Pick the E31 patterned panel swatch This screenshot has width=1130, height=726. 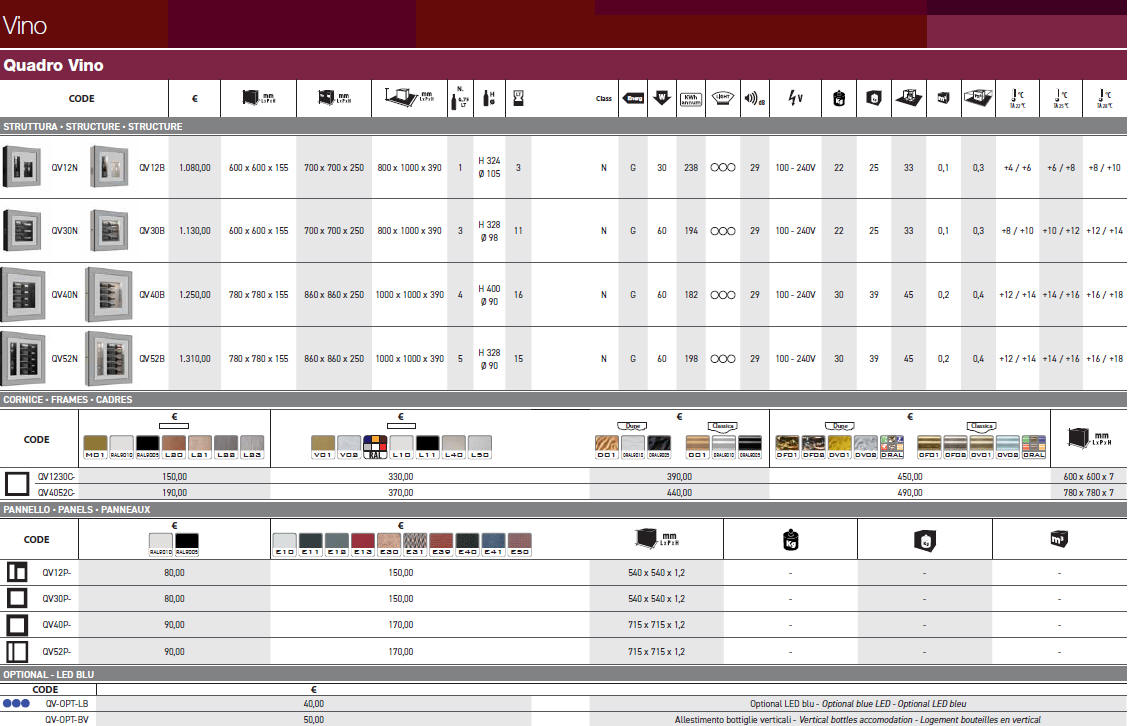coord(415,544)
